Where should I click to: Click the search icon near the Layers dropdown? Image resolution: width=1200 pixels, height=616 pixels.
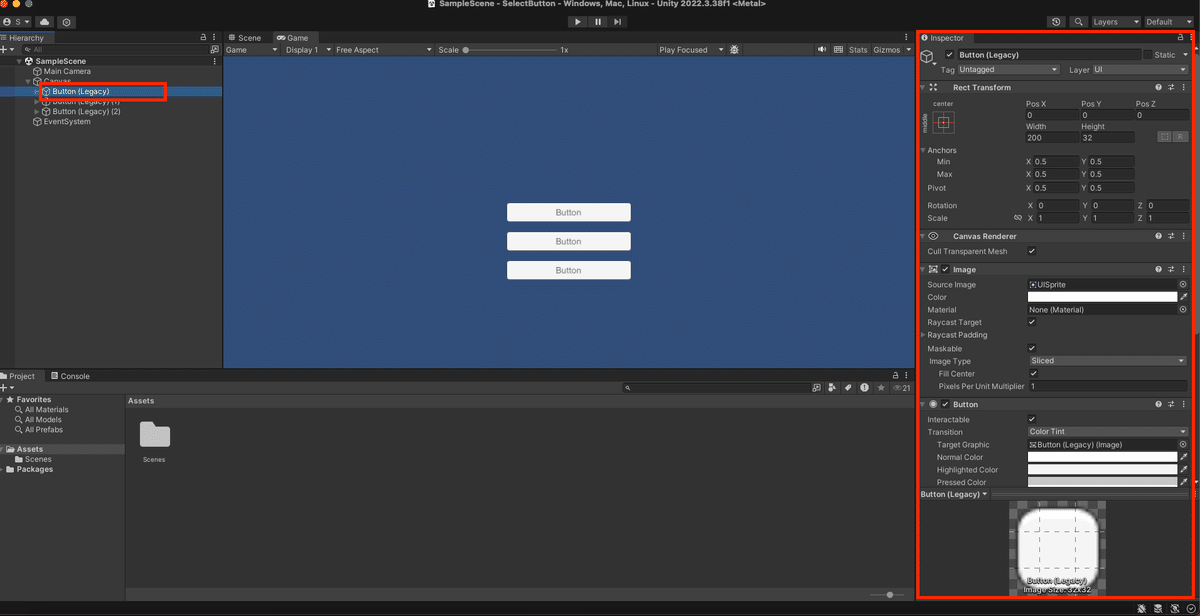point(1078,21)
